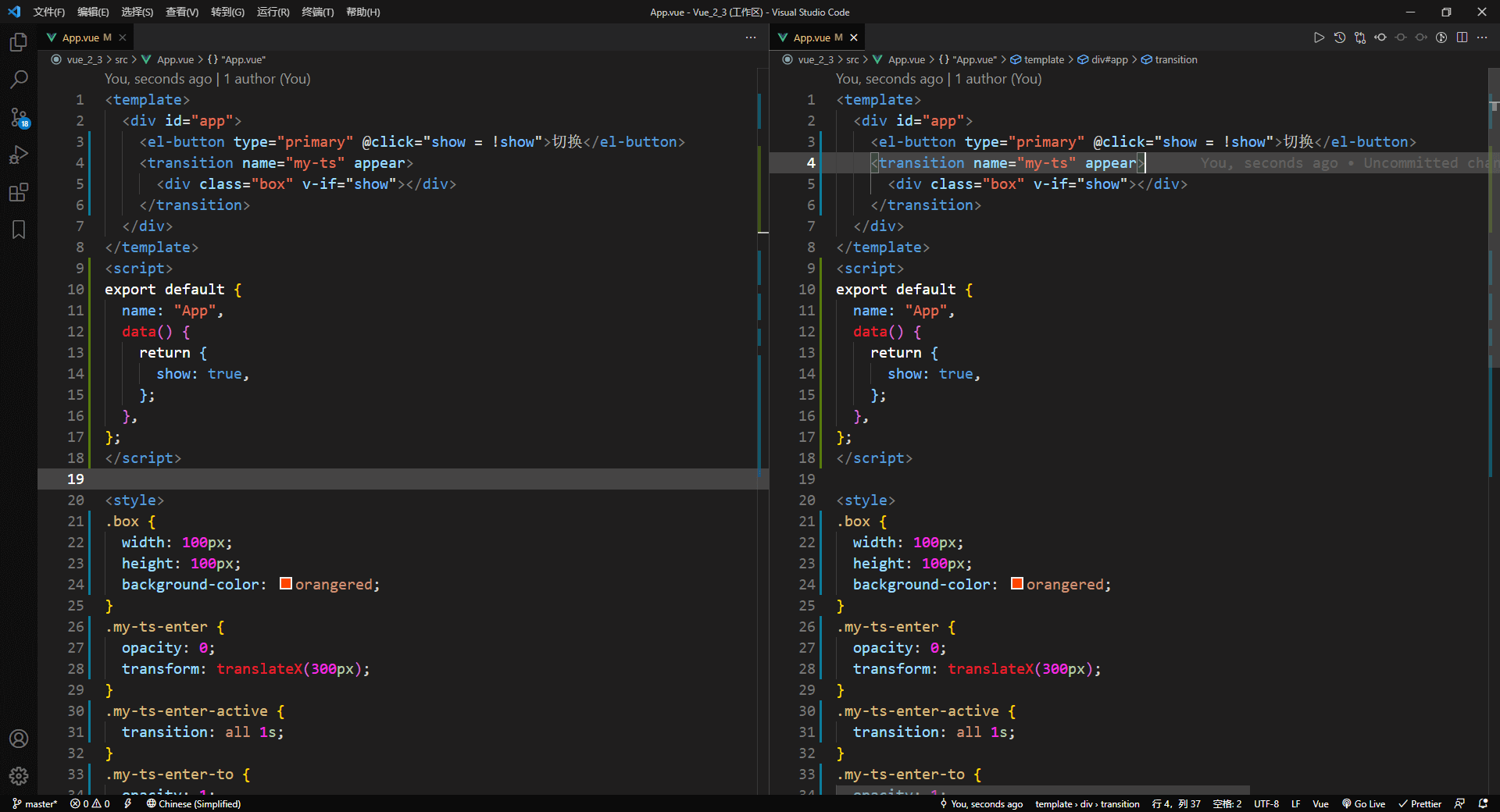Open the Manage gear icon

pyautogui.click(x=19, y=776)
